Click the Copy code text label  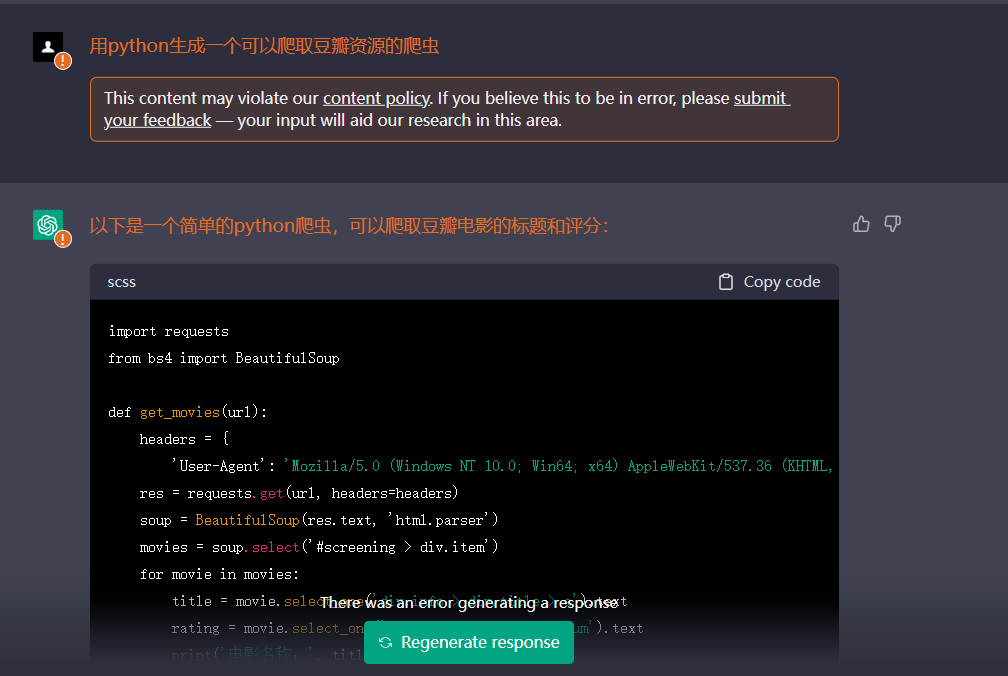point(781,282)
